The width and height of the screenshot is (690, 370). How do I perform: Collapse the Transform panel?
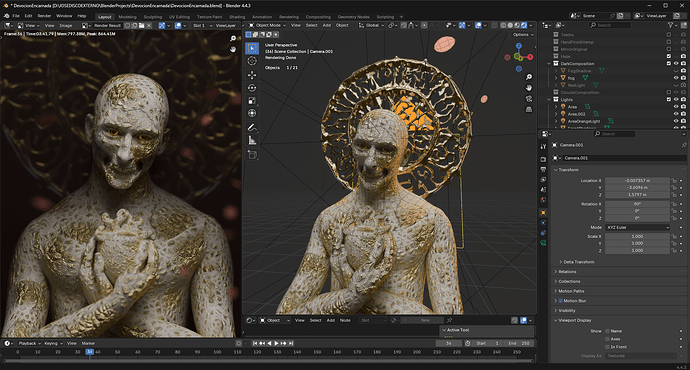[x=618, y=170]
